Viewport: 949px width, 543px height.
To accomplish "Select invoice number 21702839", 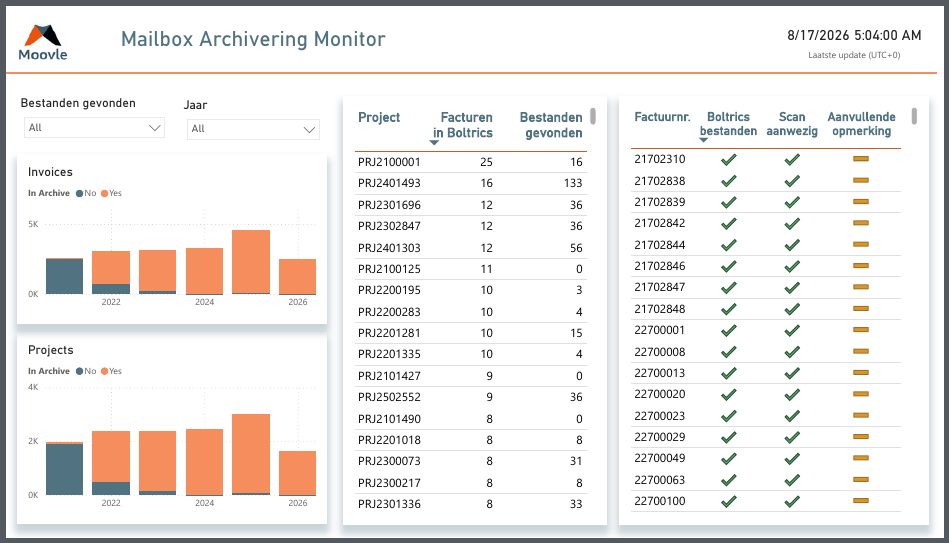I will click(x=660, y=202).
